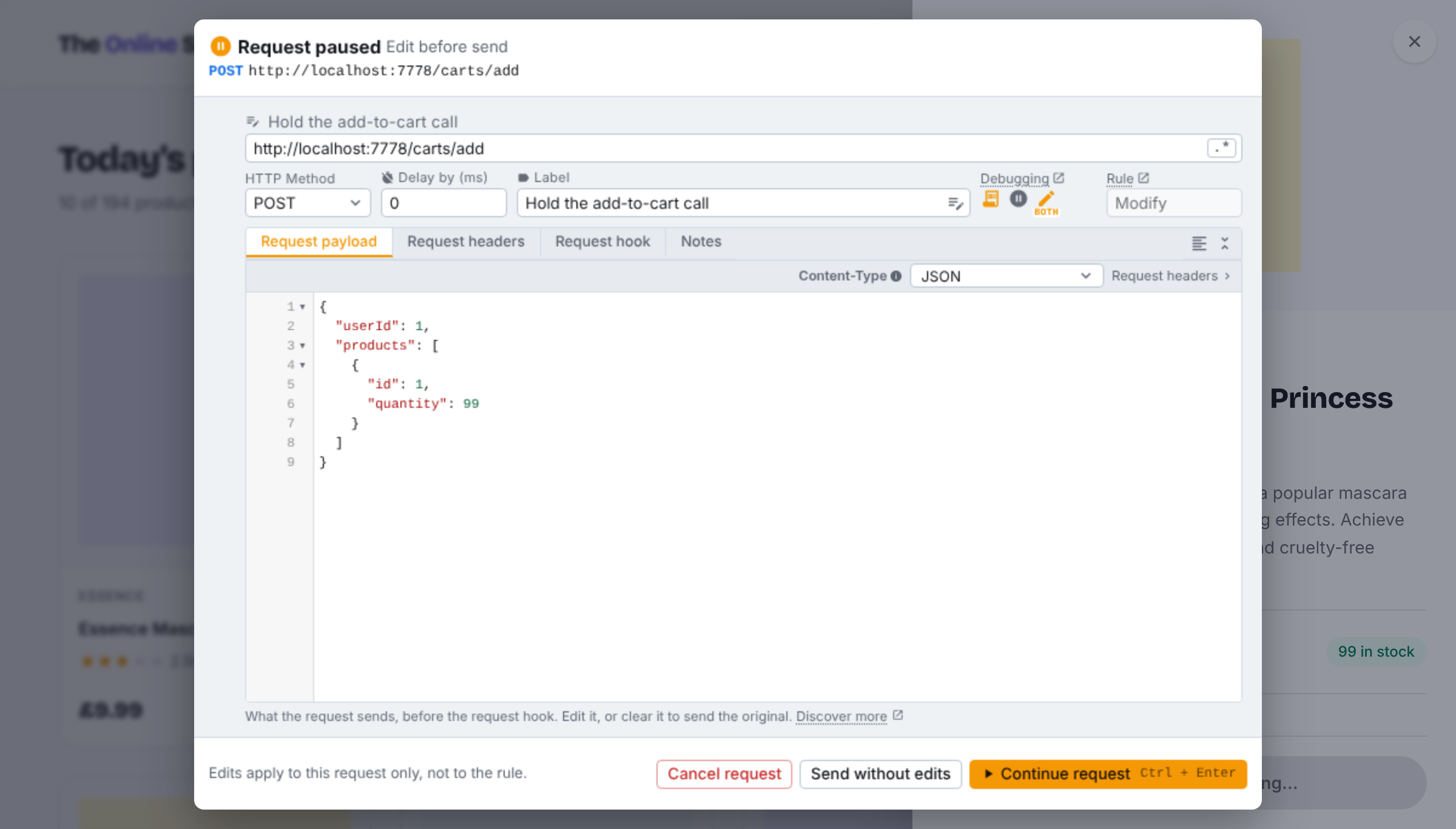Switch to the Request hook tab
This screenshot has height=829, width=1456.
(x=602, y=242)
